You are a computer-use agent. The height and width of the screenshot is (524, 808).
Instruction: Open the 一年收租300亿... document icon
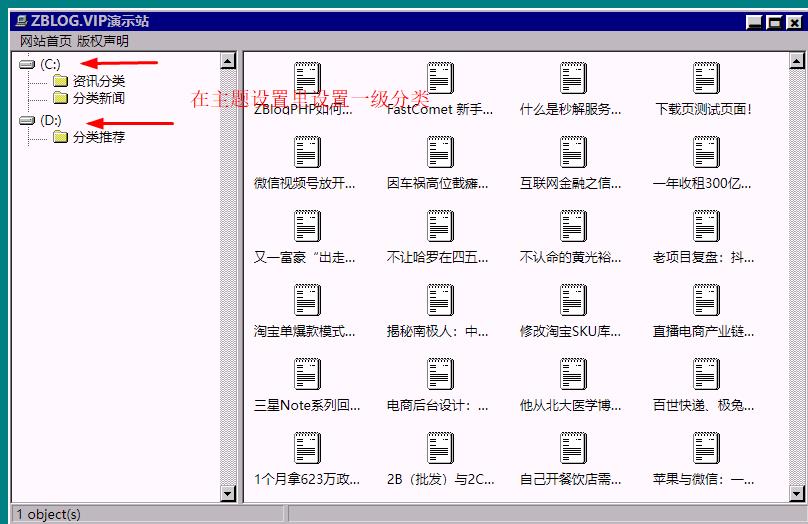(x=706, y=152)
